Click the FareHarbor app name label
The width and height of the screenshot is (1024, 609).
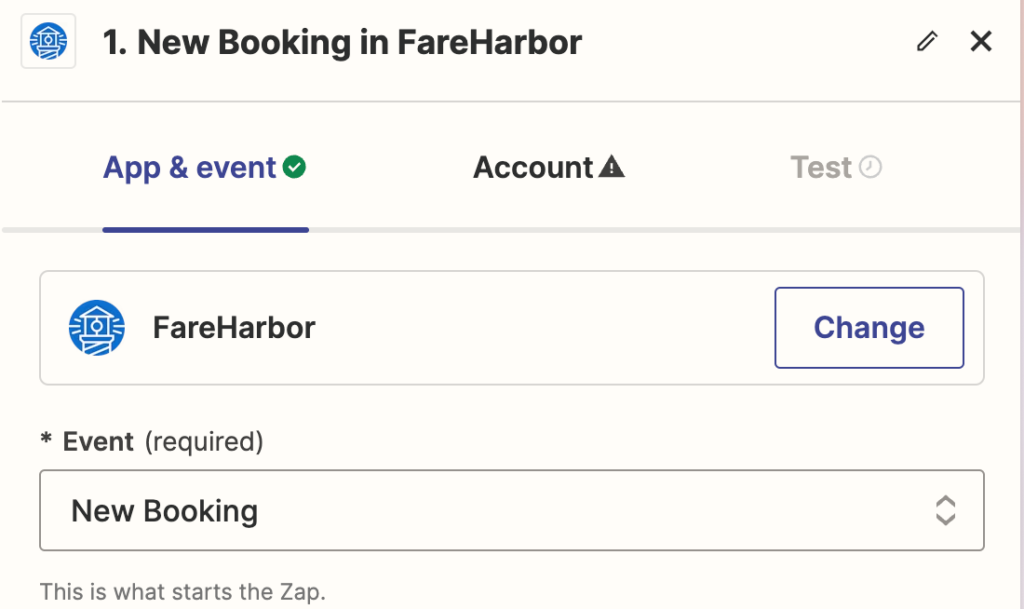pyautogui.click(x=234, y=328)
